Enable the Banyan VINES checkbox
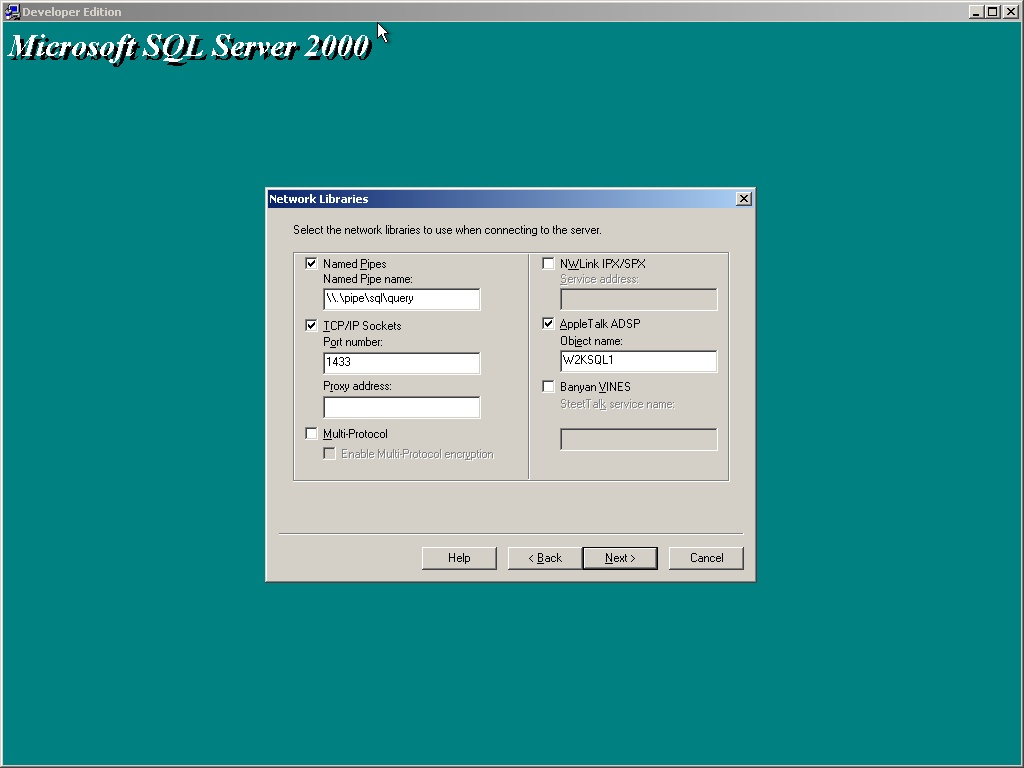The image size is (1024, 768). coord(549,387)
